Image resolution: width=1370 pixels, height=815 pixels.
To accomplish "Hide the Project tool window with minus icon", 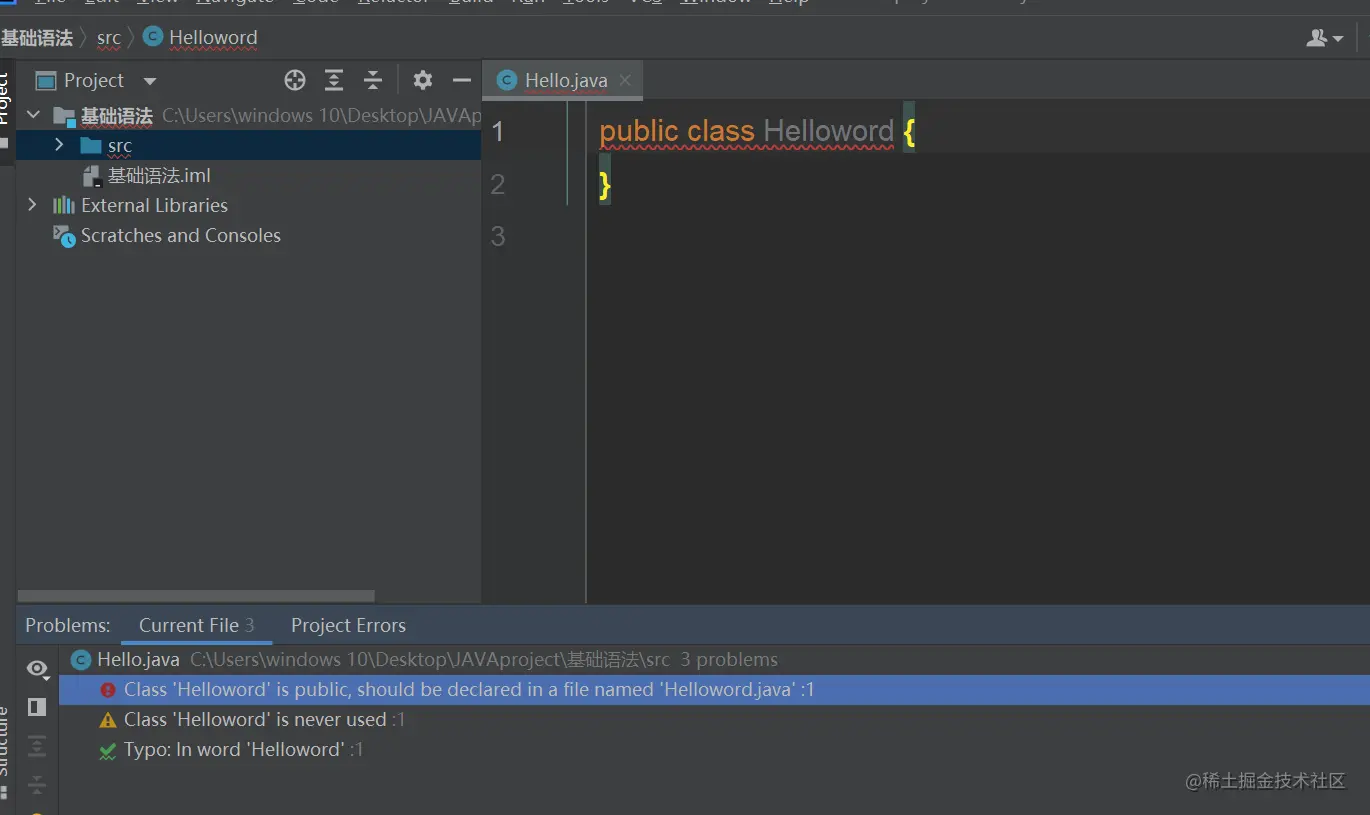I will pyautogui.click(x=461, y=81).
